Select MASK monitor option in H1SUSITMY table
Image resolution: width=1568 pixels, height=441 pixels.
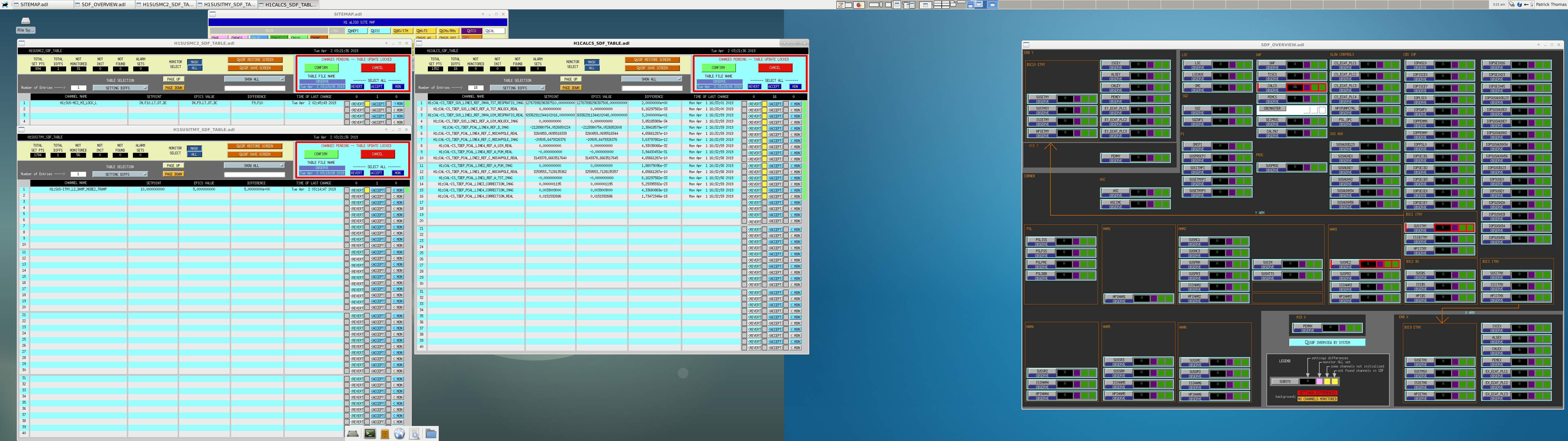(194, 149)
